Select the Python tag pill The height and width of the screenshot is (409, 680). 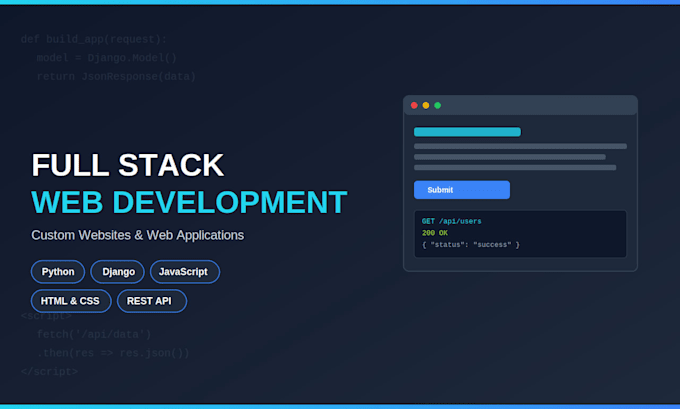point(58,272)
